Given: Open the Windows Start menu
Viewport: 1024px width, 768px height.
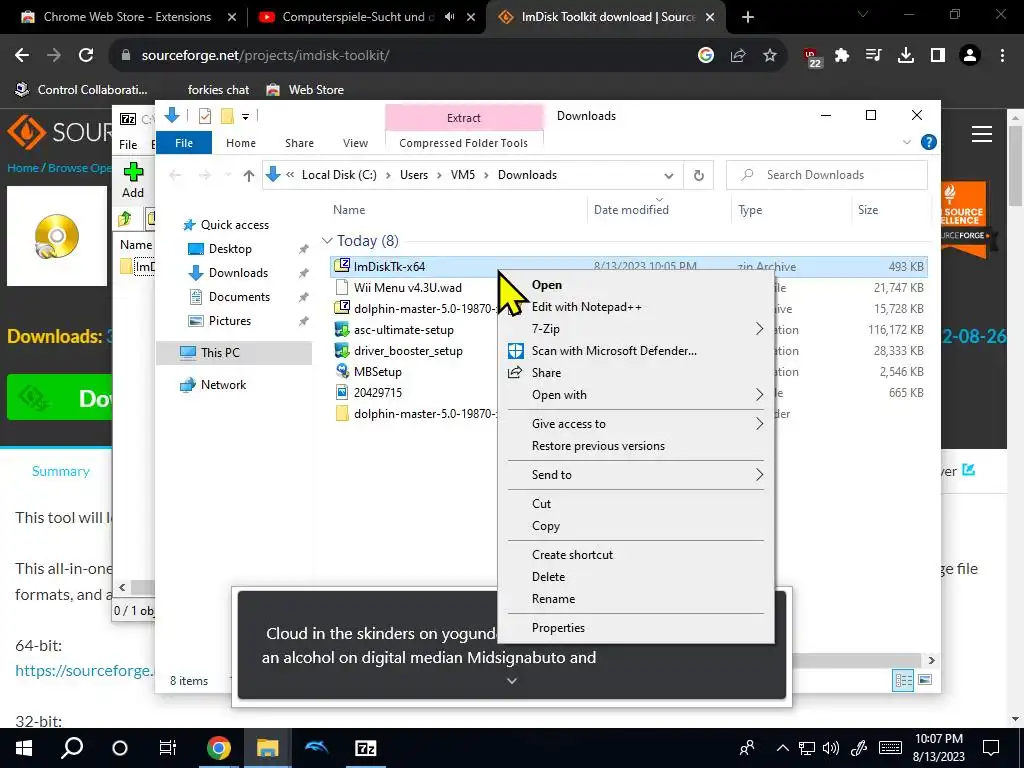Looking at the screenshot, I should [x=24, y=748].
